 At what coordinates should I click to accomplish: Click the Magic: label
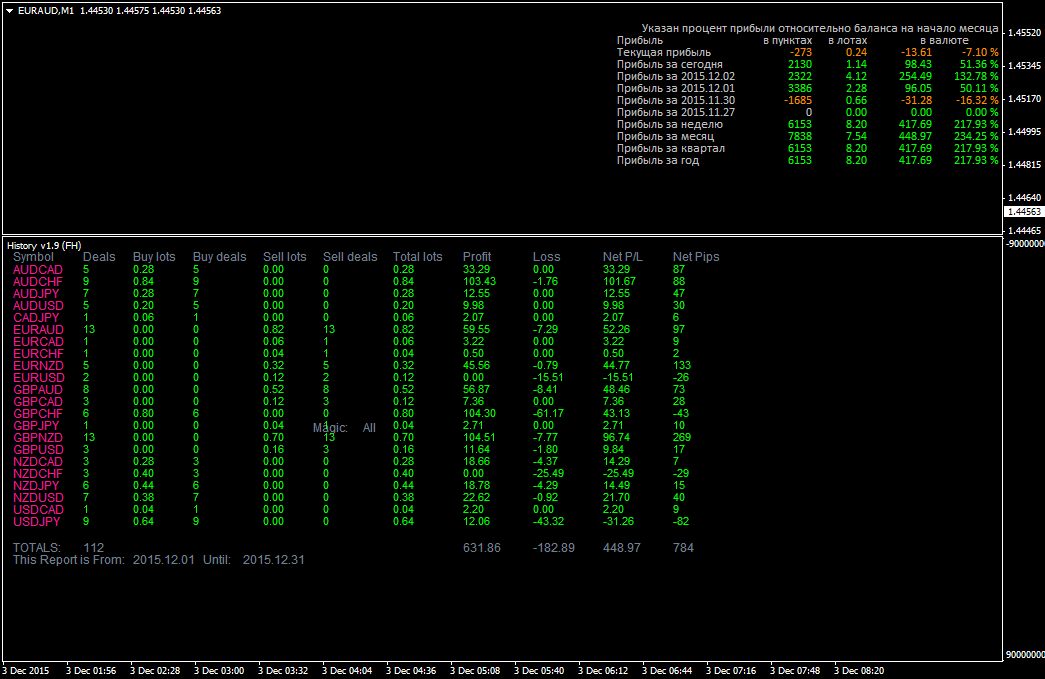pyautogui.click(x=331, y=428)
